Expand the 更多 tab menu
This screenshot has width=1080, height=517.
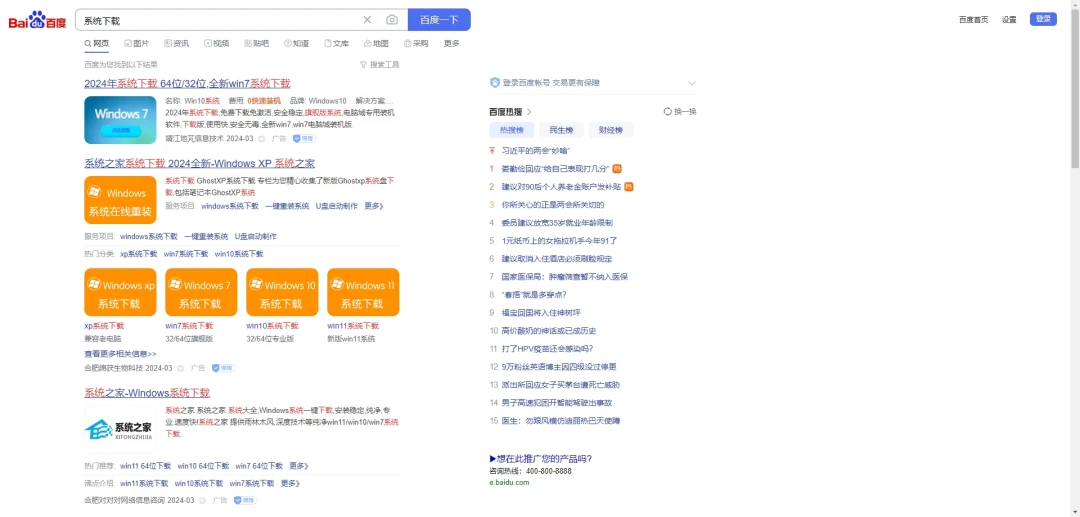452,43
